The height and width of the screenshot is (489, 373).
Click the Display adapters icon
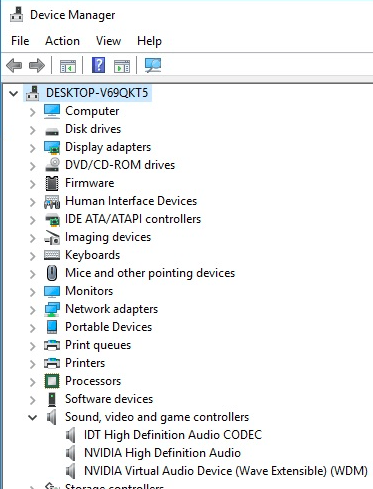[x=52, y=147]
